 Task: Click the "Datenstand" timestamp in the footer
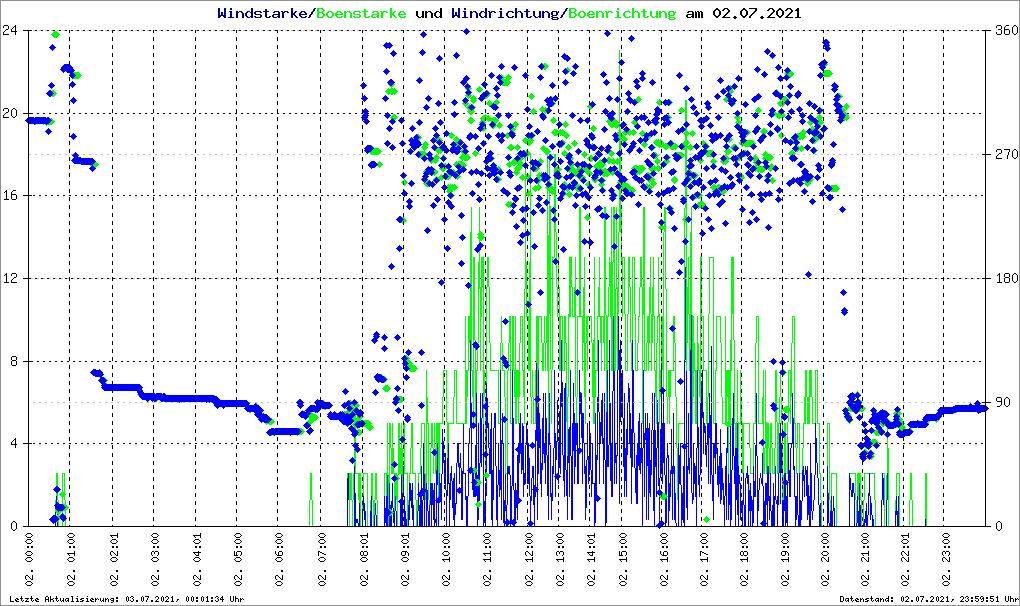(x=926, y=599)
